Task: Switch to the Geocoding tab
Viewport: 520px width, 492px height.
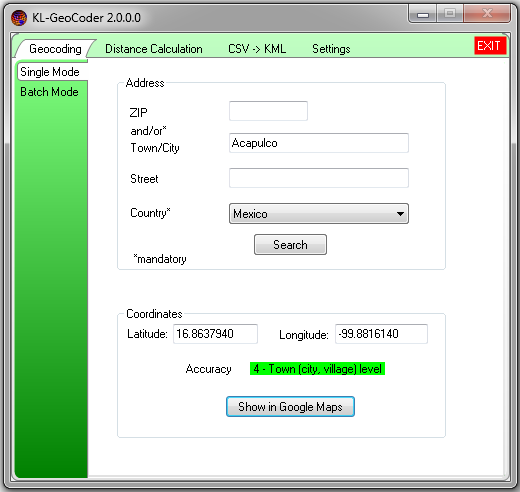Action: click(x=55, y=49)
